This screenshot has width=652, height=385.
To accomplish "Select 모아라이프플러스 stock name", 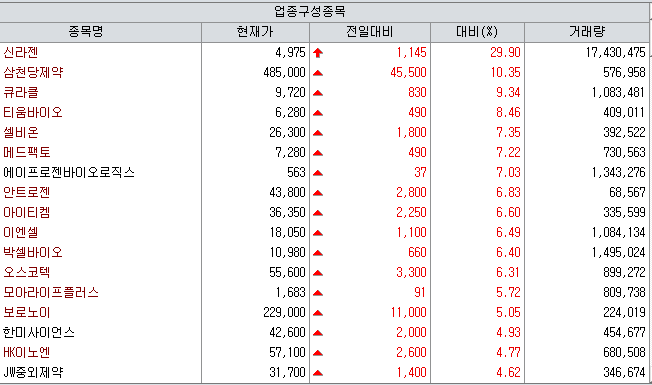I will (x=51, y=292).
